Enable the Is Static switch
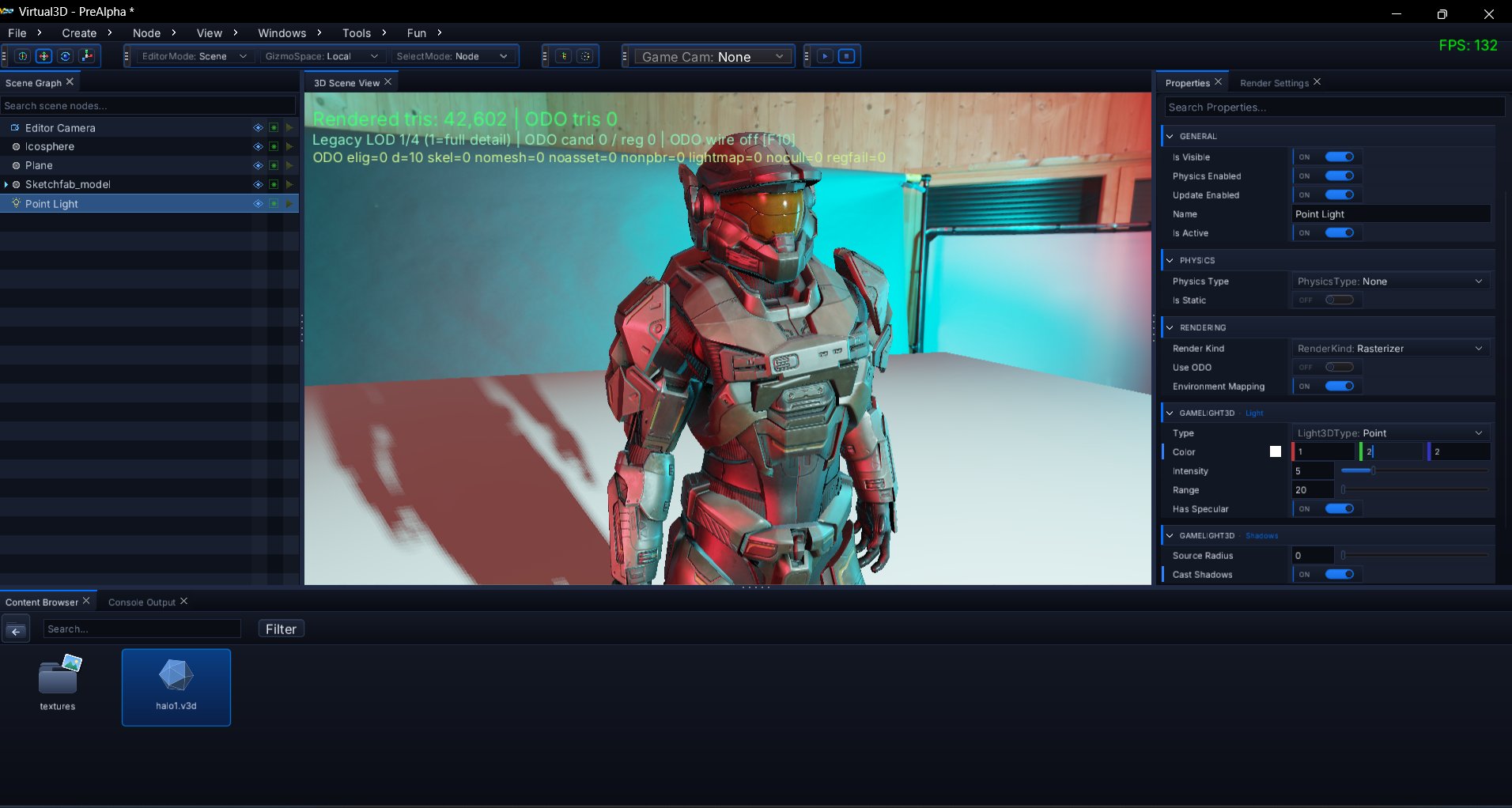 tap(1340, 300)
